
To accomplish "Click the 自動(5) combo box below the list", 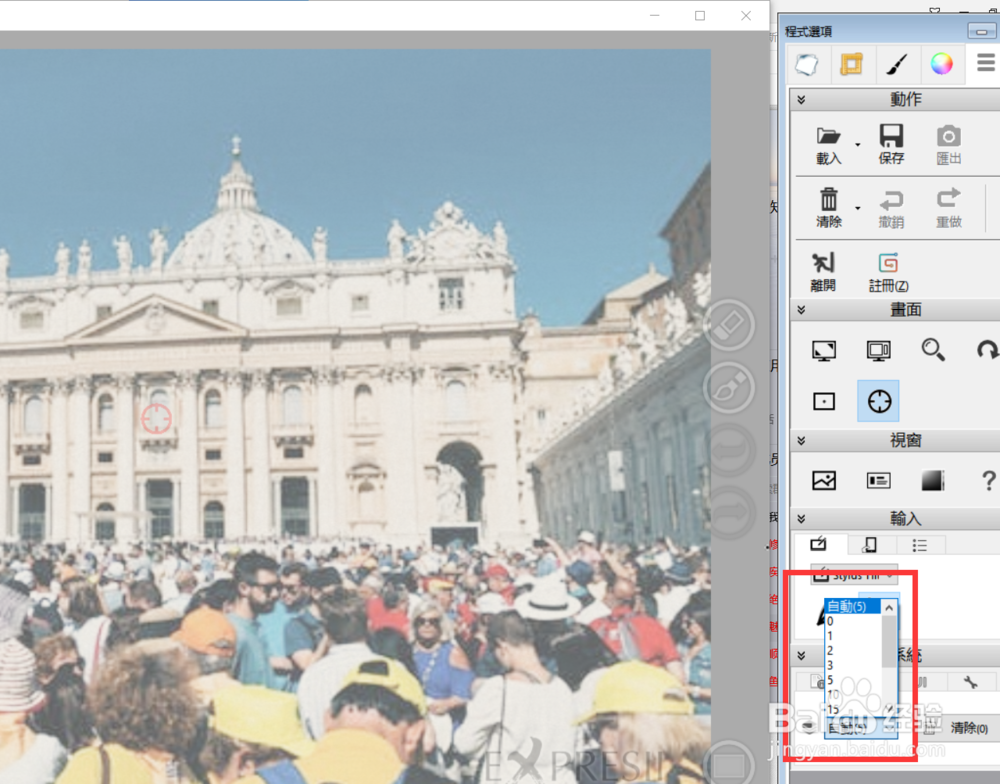I will pyautogui.click(x=861, y=728).
